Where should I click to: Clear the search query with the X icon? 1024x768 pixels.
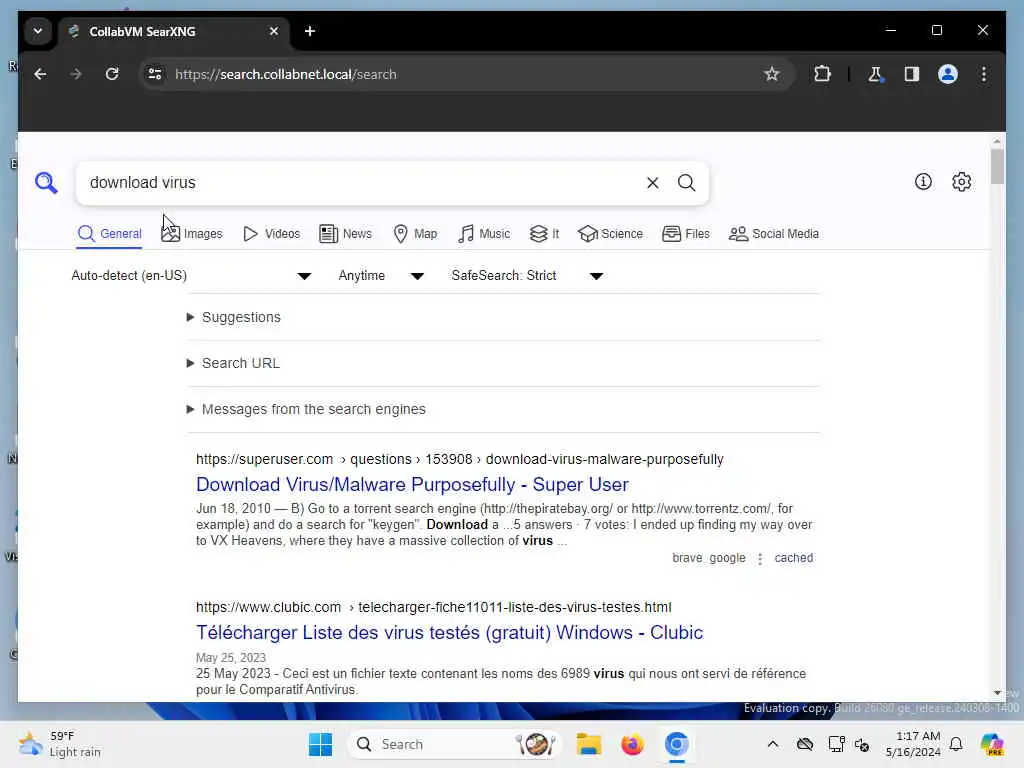pyautogui.click(x=652, y=183)
